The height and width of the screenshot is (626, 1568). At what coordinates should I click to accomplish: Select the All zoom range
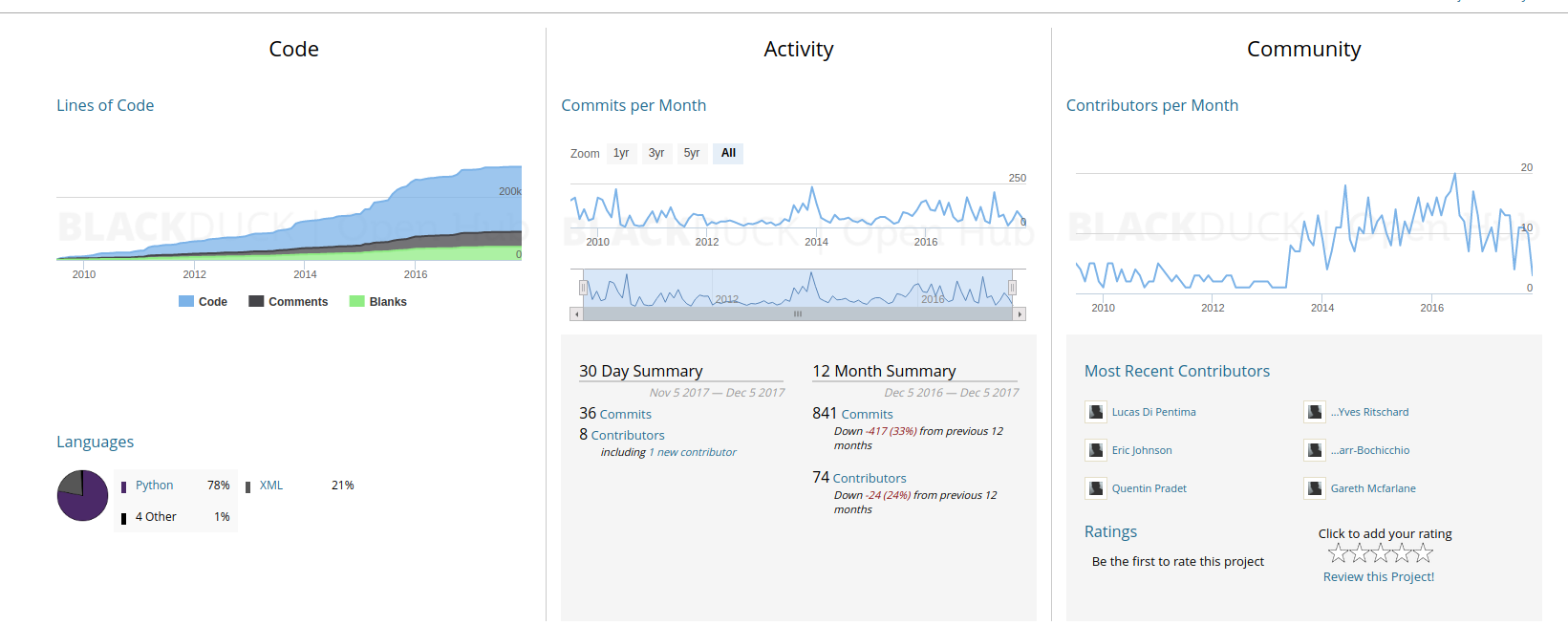(x=728, y=153)
